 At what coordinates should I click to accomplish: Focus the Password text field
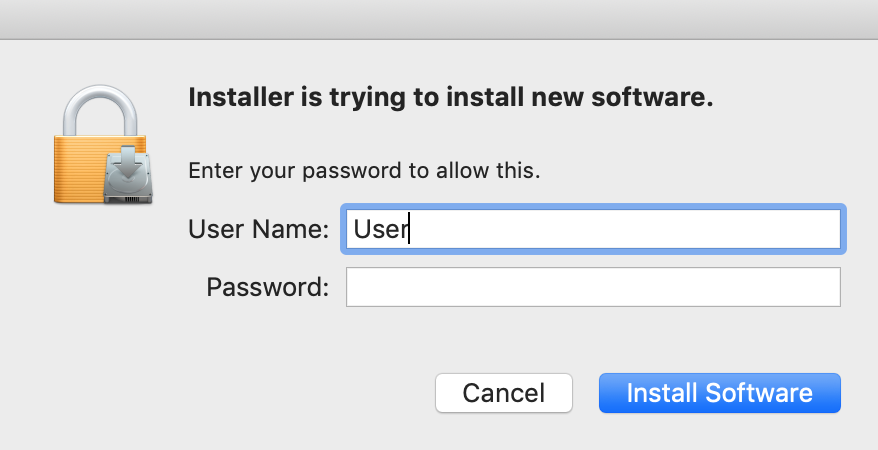coord(593,287)
